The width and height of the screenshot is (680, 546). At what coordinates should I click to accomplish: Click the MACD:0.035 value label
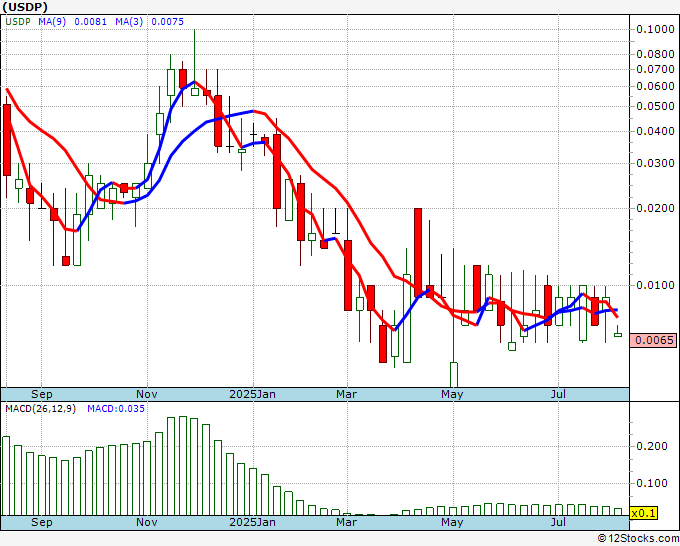pyautogui.click(x=116, y=409)
